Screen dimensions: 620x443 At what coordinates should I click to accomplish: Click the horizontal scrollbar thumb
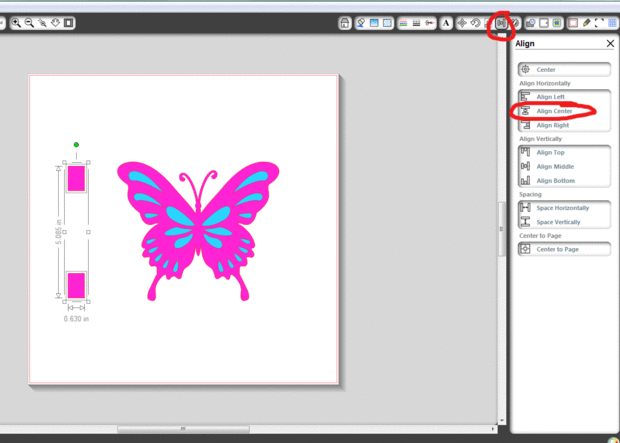coord(183,429)
